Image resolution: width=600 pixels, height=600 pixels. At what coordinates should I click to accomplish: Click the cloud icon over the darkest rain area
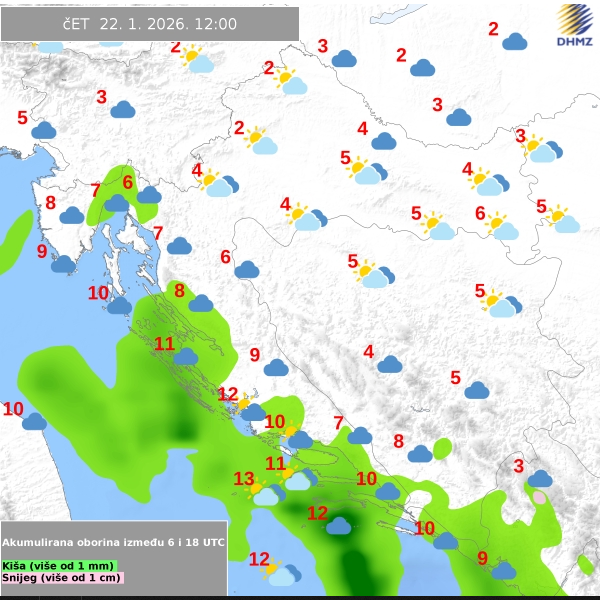coord(339,526)
